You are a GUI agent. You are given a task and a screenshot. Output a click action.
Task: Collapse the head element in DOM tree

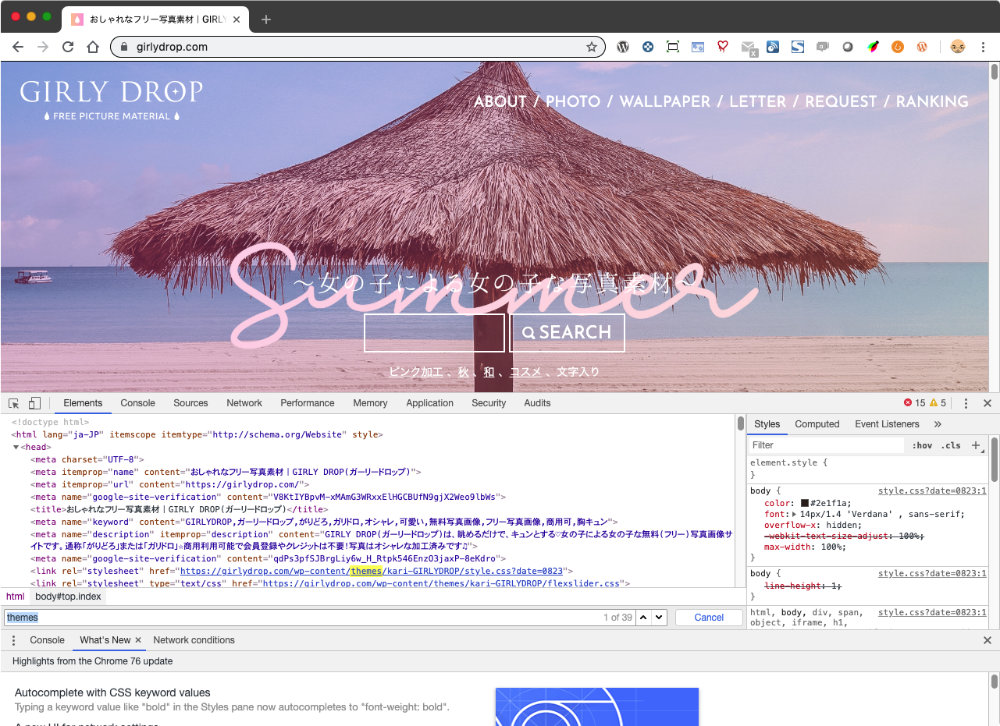(x=16, y=447)
